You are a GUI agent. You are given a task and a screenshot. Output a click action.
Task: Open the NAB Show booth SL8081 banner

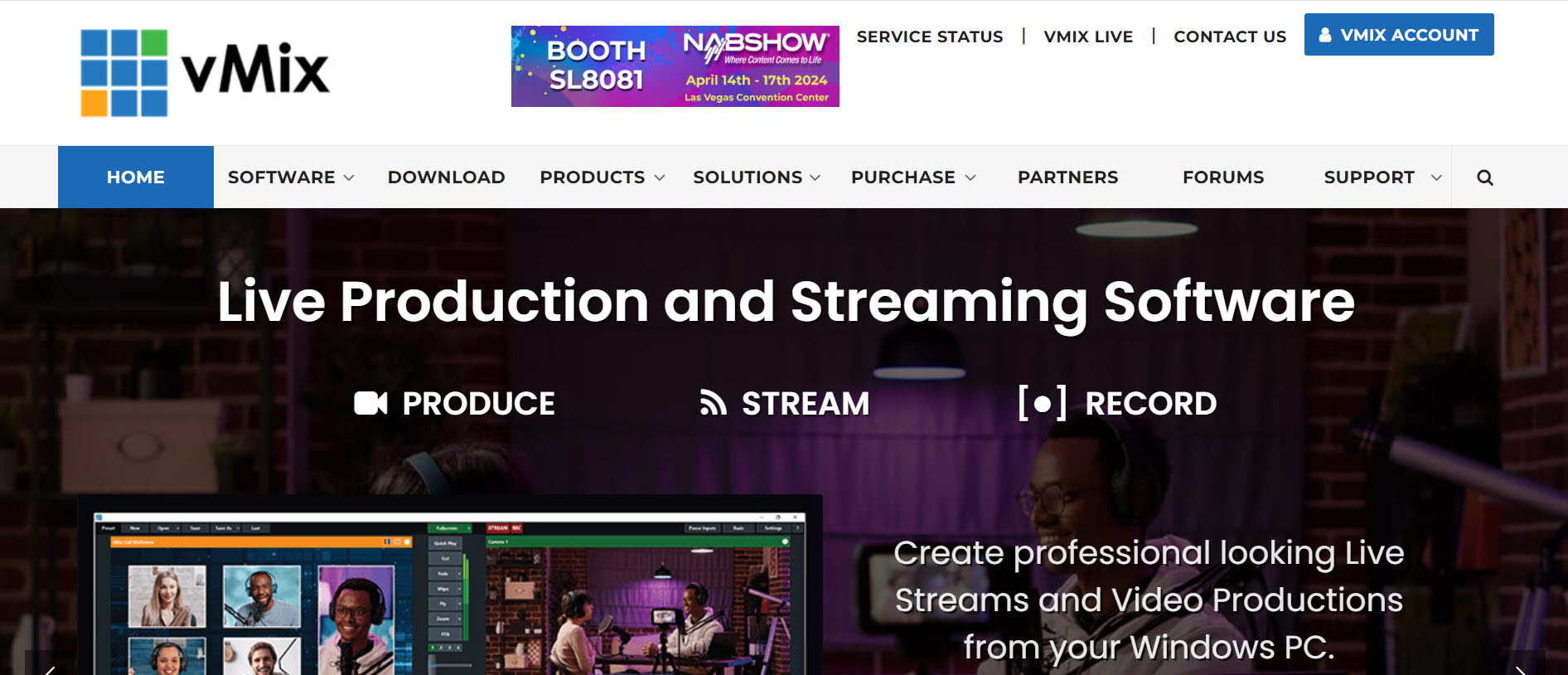pos(675,66)
